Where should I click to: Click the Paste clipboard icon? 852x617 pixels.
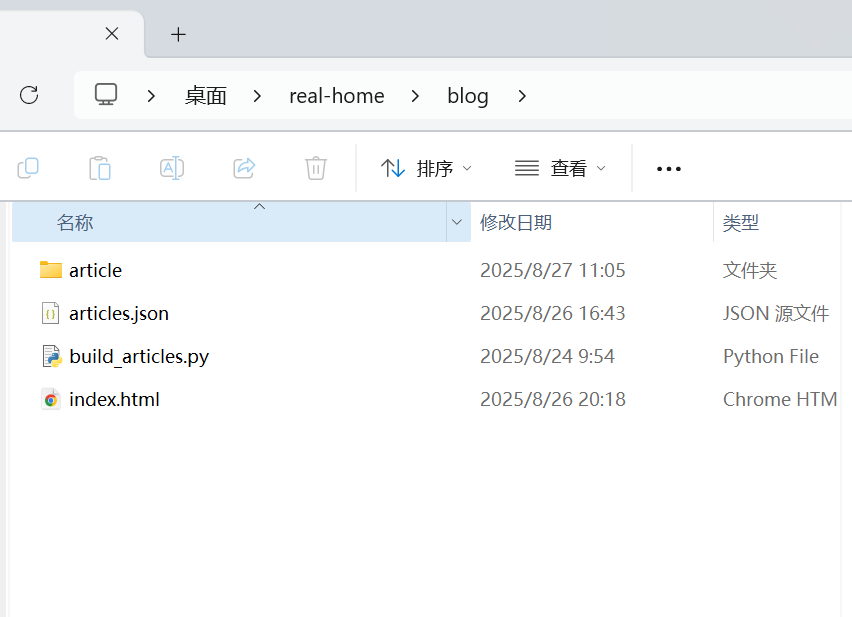click(x=100, y=168)
